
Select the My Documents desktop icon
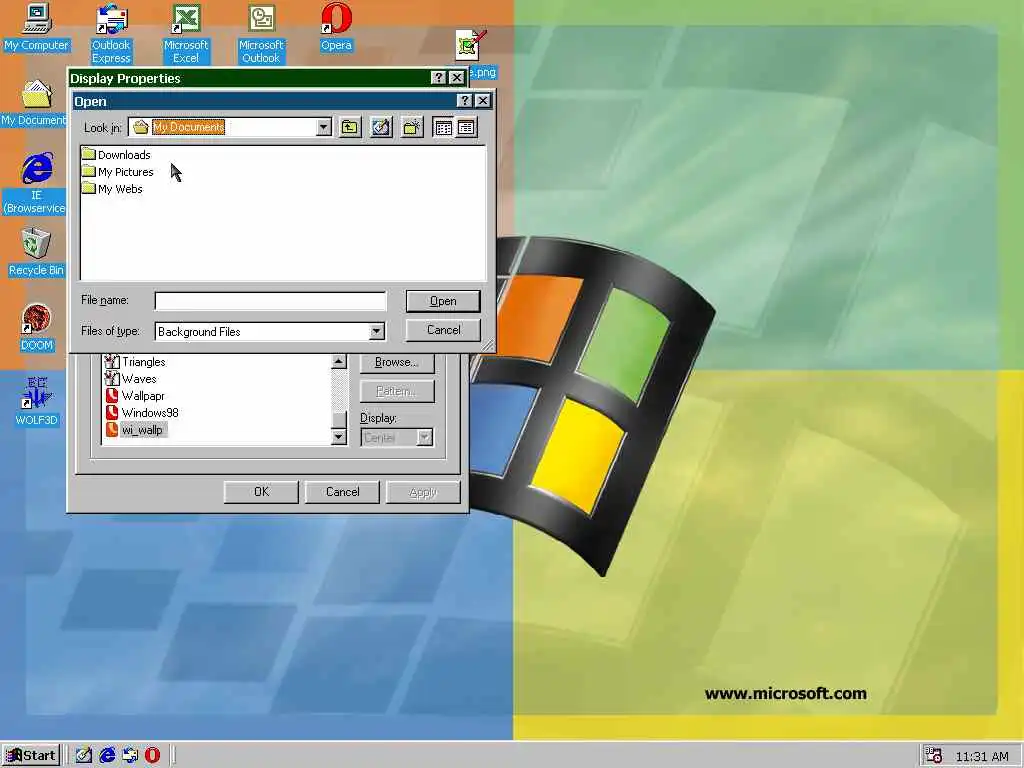tap(34, 103)
